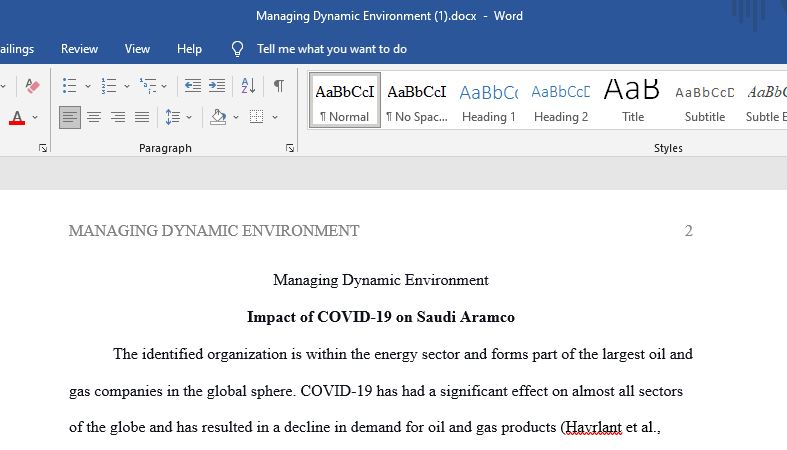Click page number 2 in header
This screenshot has width=787, height=450.
pos(689,231)
